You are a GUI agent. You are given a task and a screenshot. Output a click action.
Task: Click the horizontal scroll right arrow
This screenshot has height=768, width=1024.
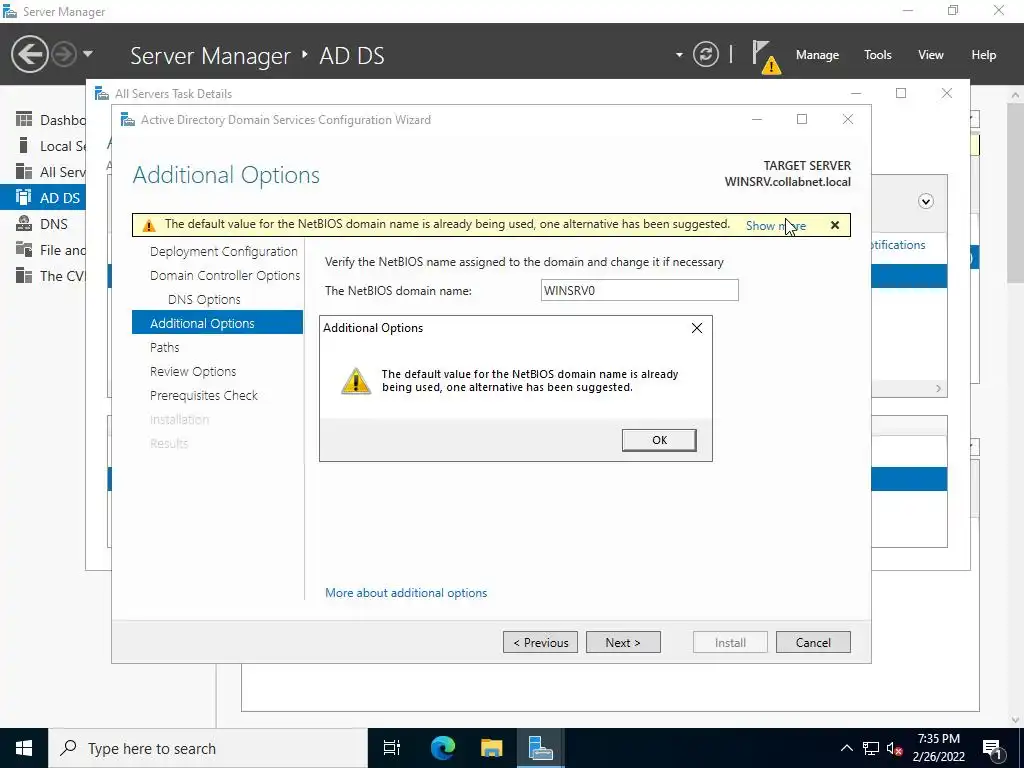pyautogui.click(x=938, y=389)
